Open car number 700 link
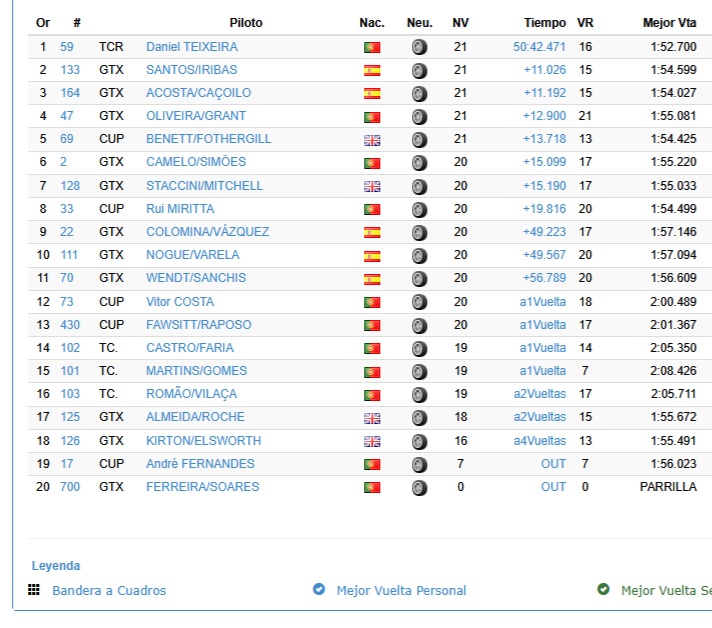712x628 pixels. pos(70,487)
